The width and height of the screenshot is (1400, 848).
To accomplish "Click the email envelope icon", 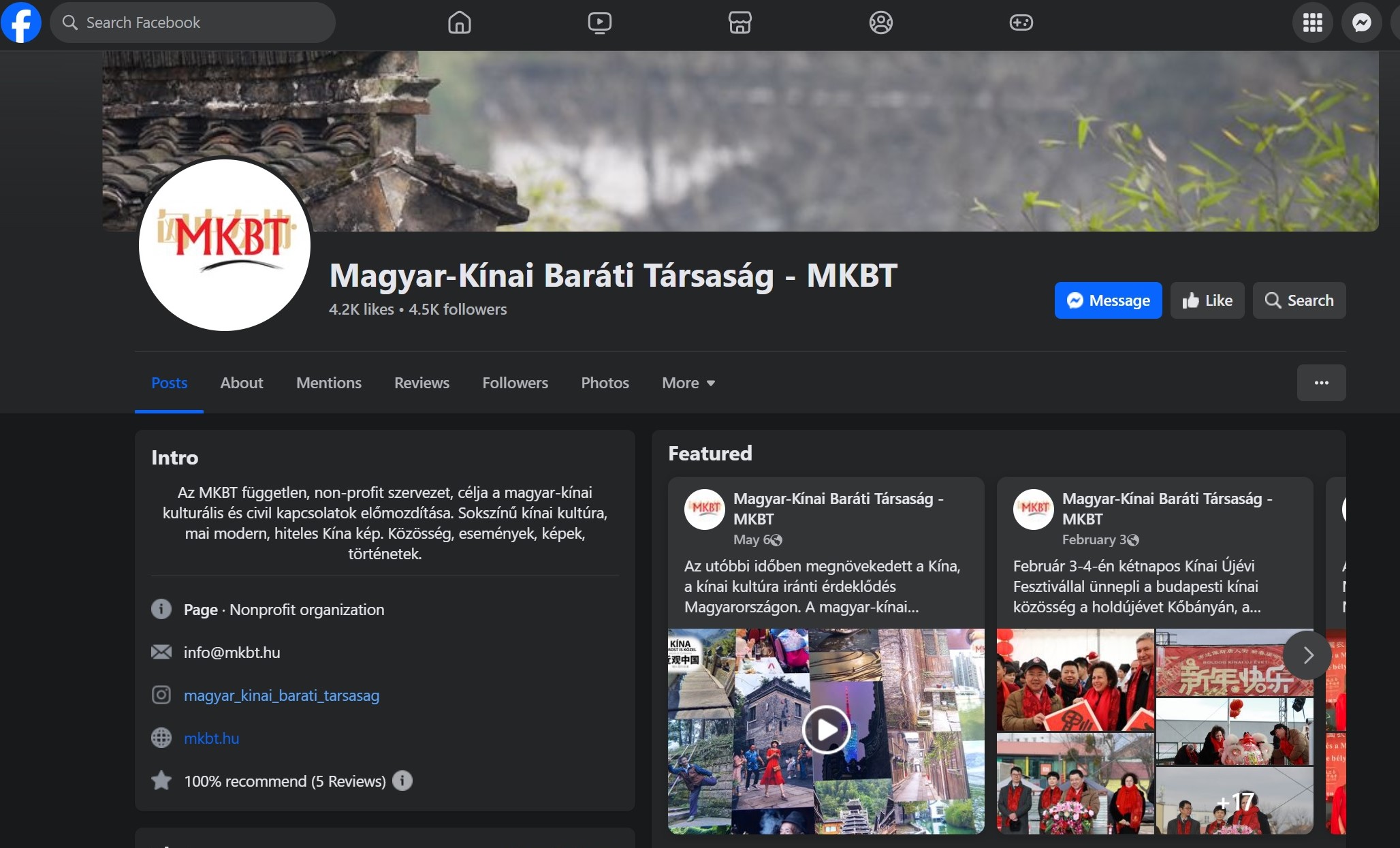I will pyautogui.click(x=161, y=652).
